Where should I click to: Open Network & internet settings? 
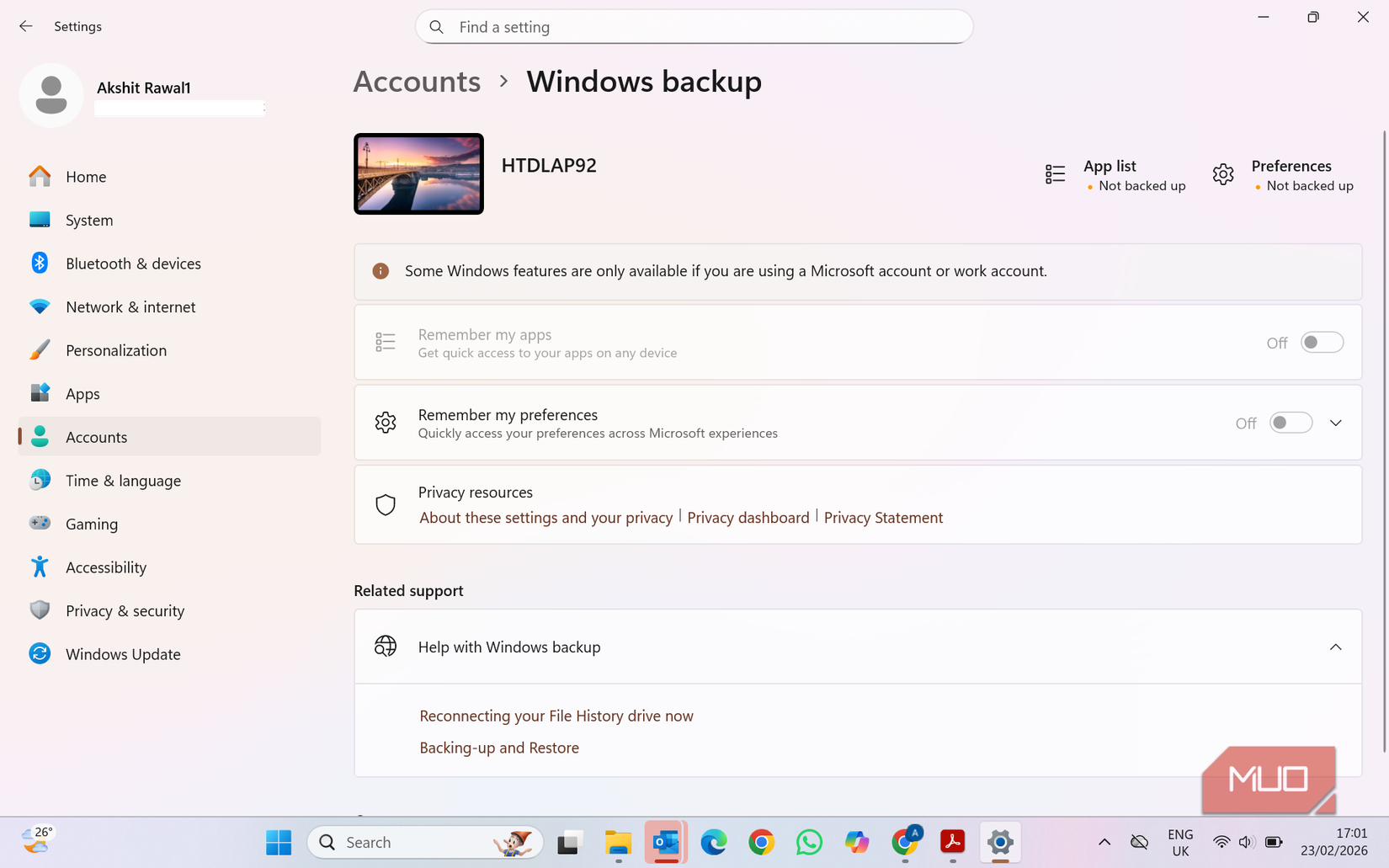tap(130, 306)
